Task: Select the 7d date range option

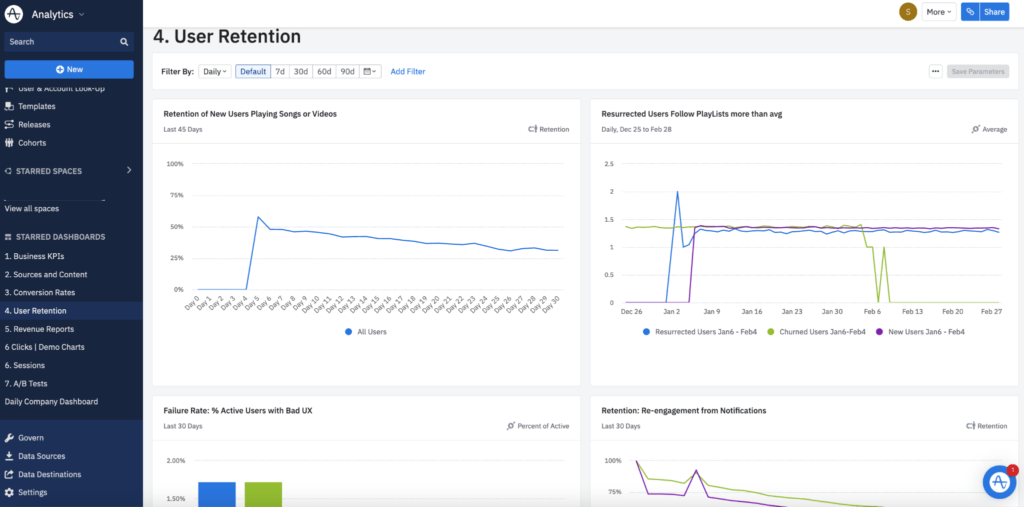Action: coord(280,72)
